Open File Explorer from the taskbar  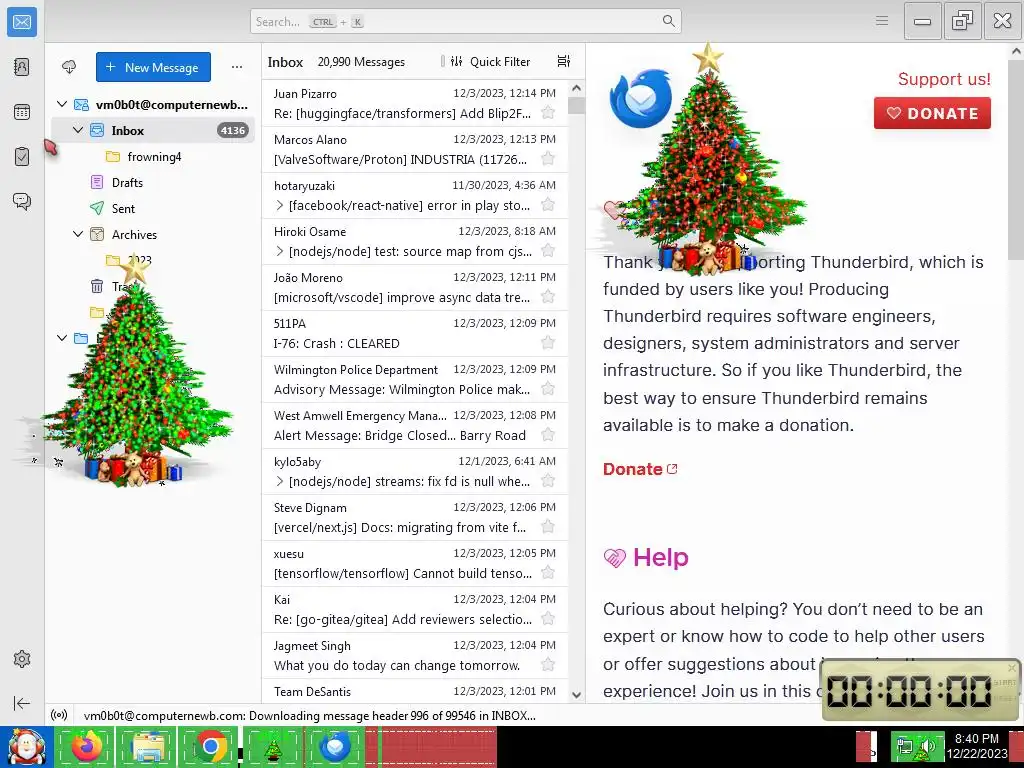tap(148, 746)
